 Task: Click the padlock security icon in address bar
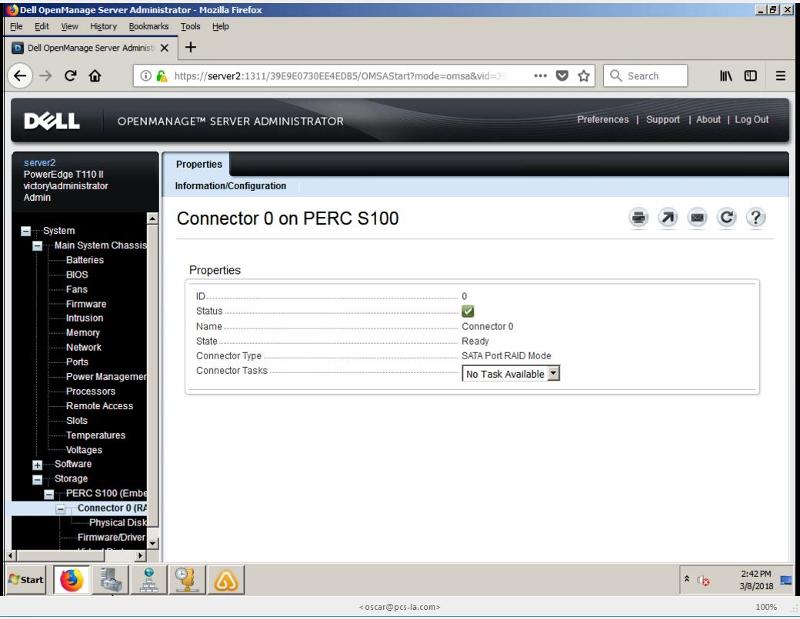(162, 76)
